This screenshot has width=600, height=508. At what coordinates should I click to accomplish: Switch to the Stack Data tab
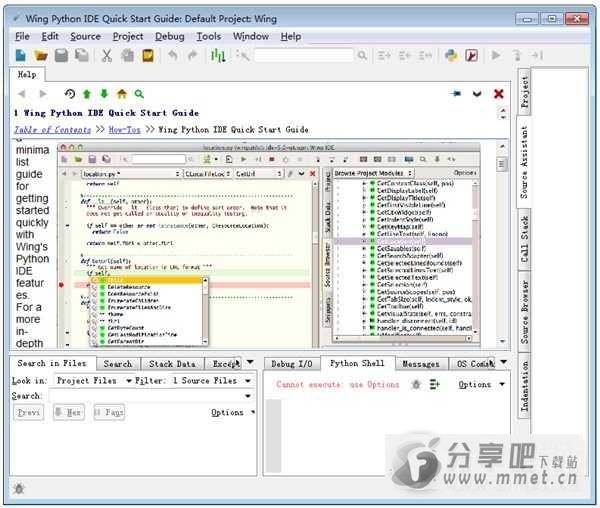(172, 364)
